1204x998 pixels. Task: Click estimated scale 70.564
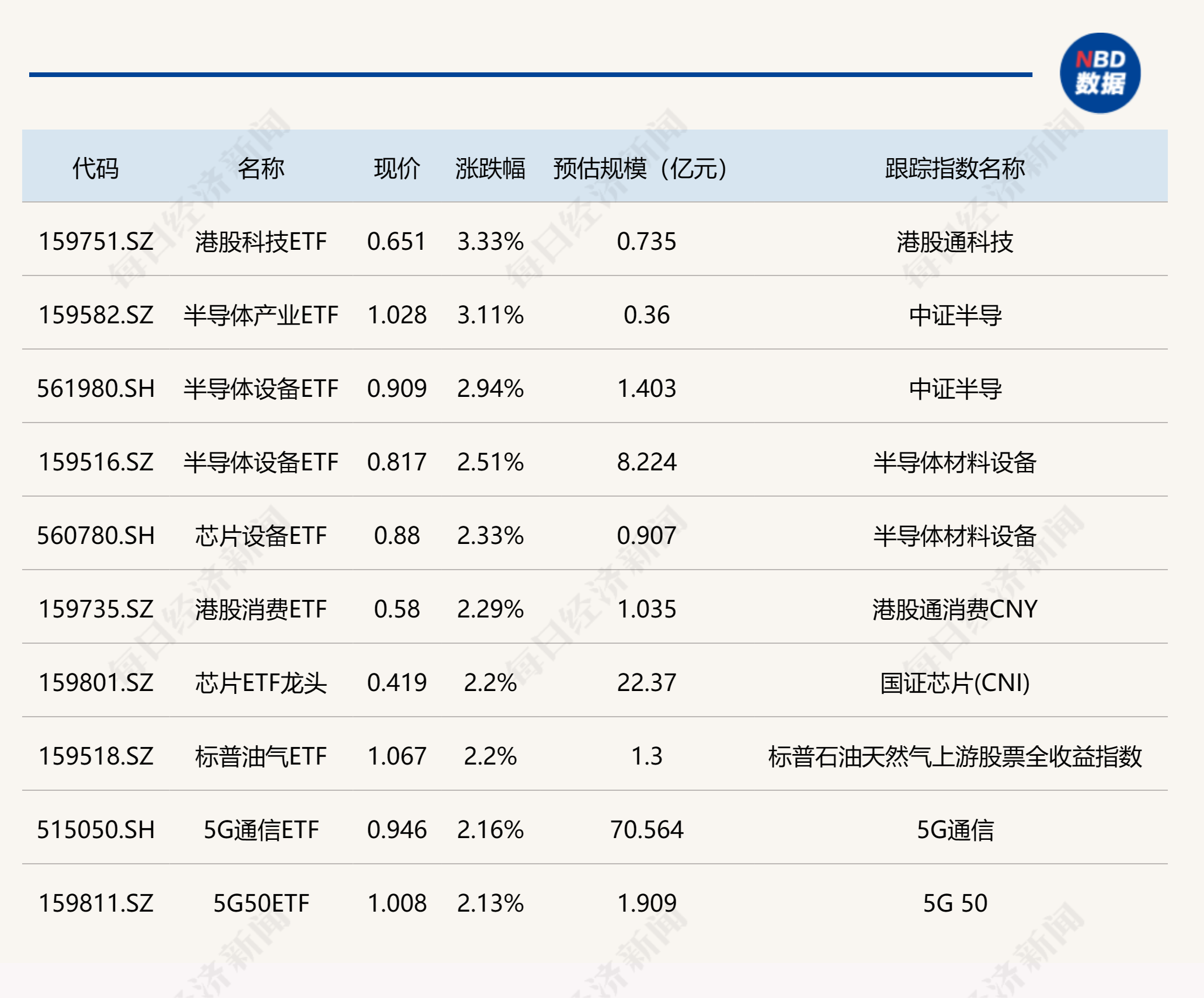(x=647, y=830)
